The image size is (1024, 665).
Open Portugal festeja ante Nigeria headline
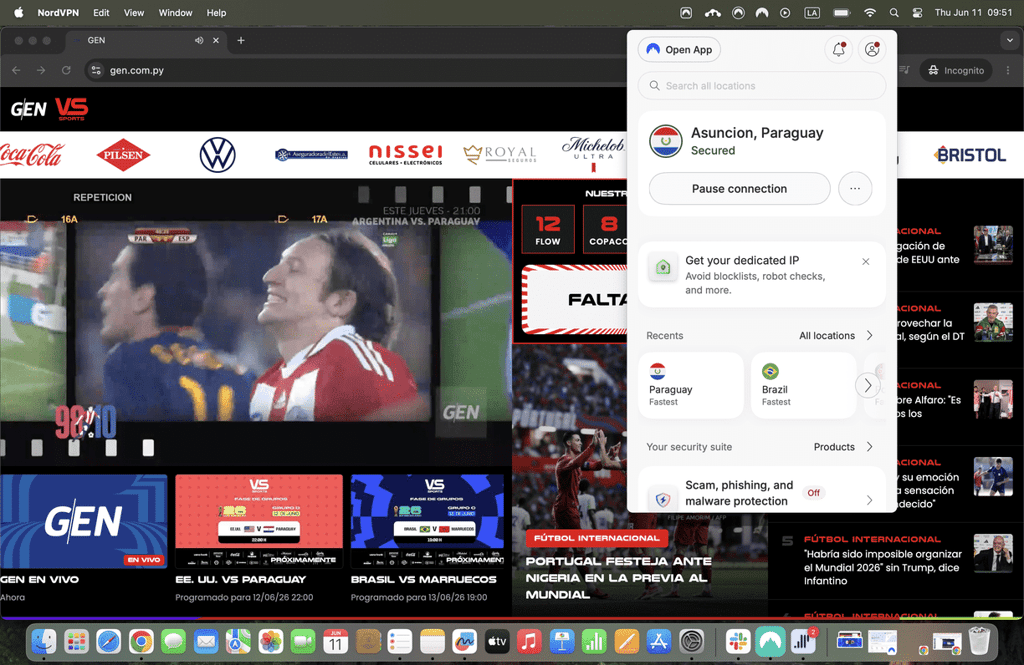coord(618,578)
